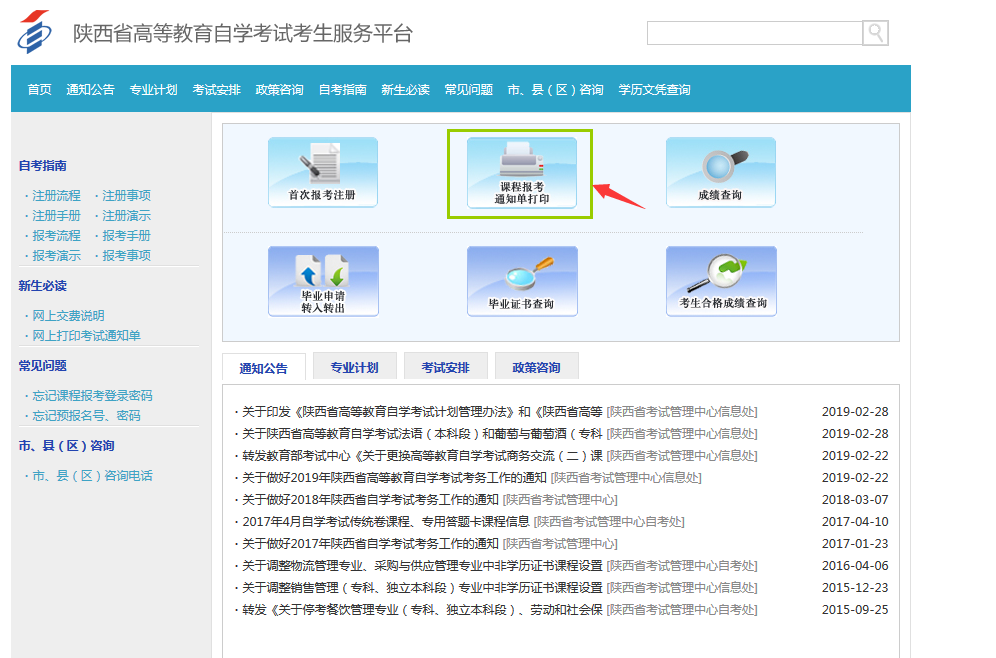Click the search magnifier button
Viewport: 996px width, 658px height.
(x=875, y=33)
